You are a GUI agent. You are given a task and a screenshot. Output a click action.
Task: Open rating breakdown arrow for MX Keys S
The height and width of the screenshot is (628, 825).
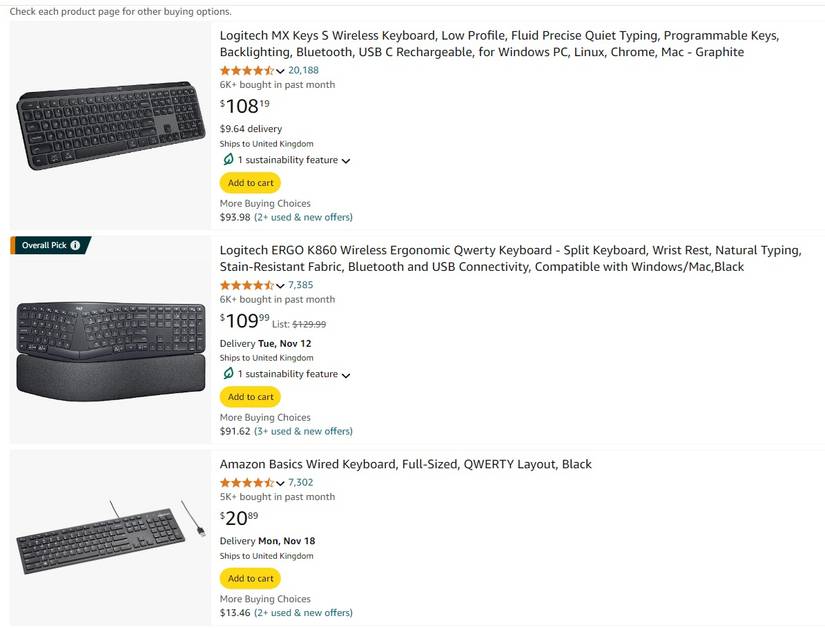click(x=280, y=71)
